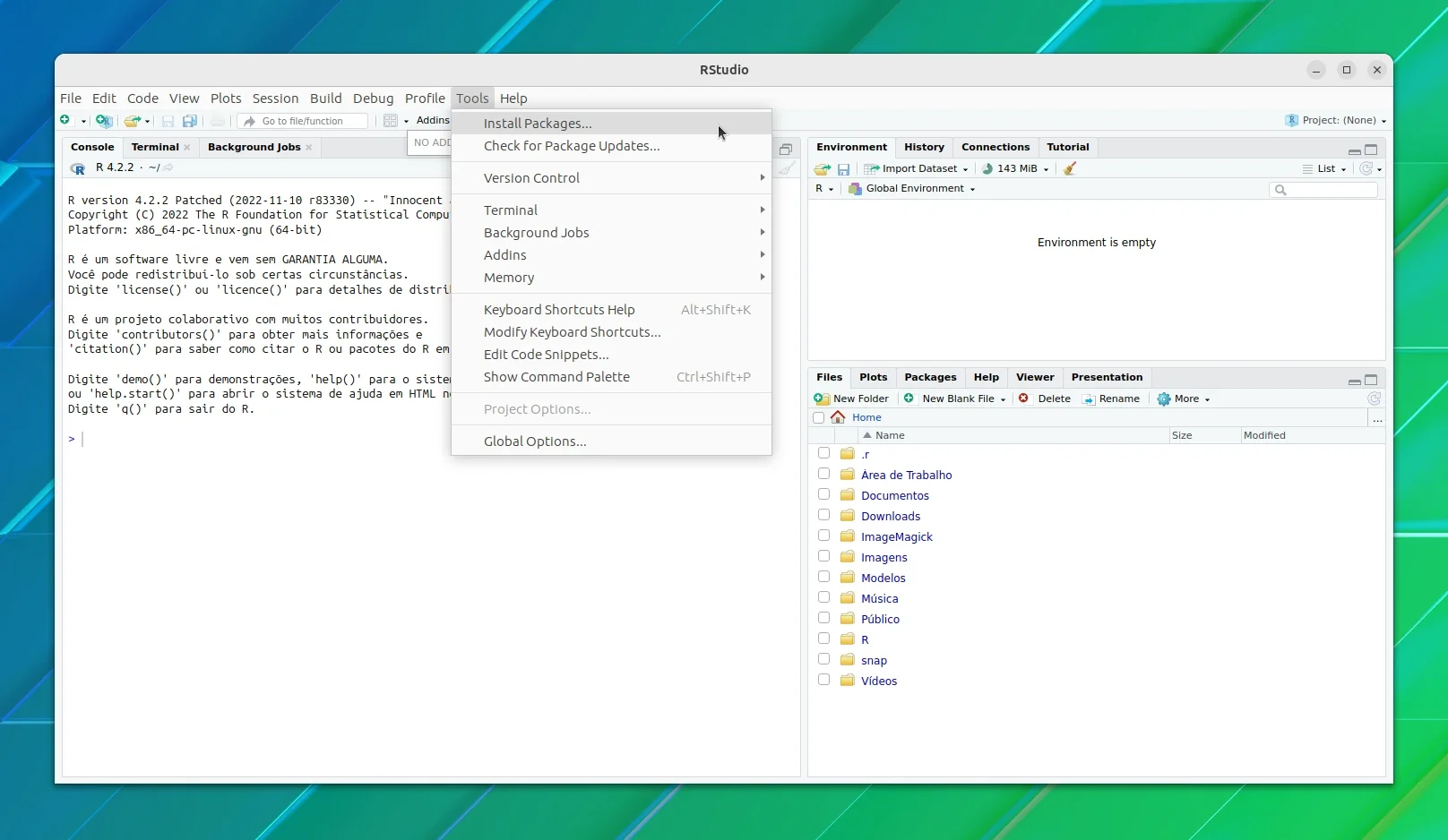
Task: Switch to the Connections tab
Action: click(x=995, y=147)
